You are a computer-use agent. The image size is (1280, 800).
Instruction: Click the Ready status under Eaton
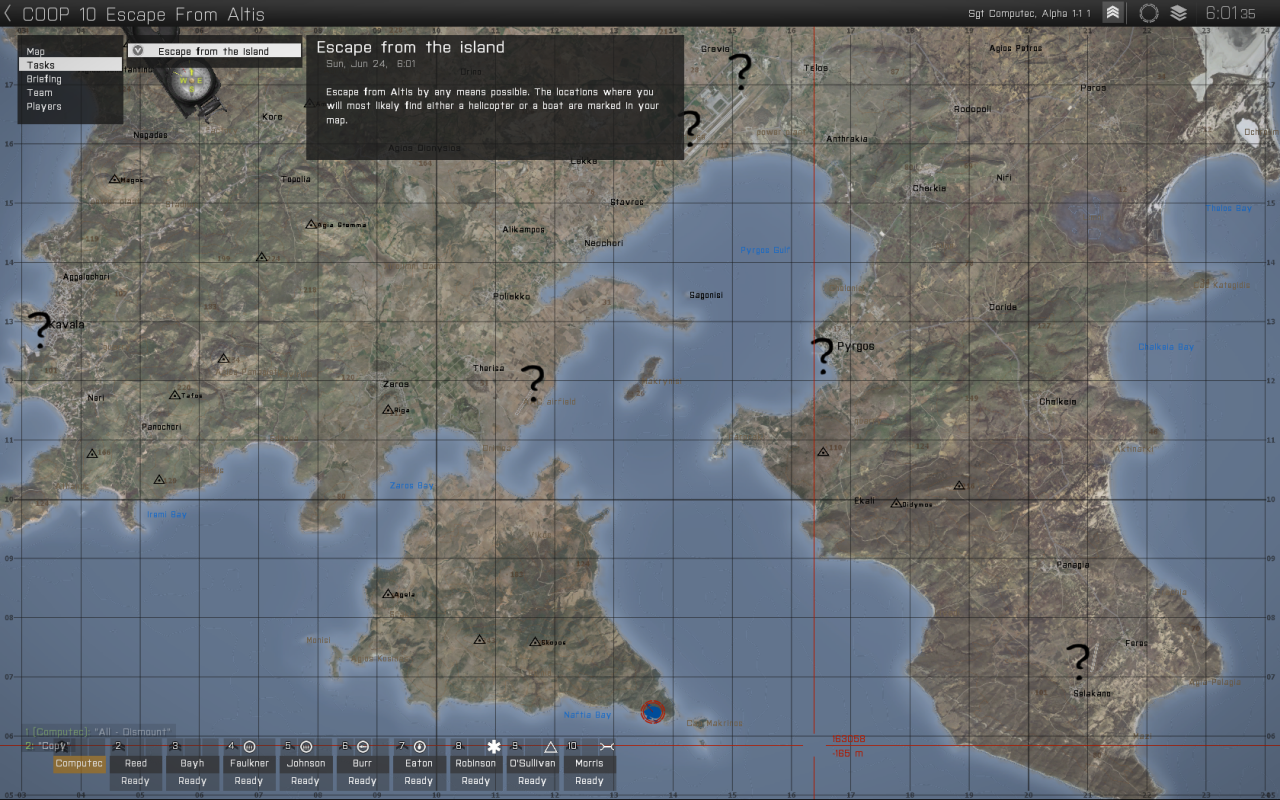point(419,781)
